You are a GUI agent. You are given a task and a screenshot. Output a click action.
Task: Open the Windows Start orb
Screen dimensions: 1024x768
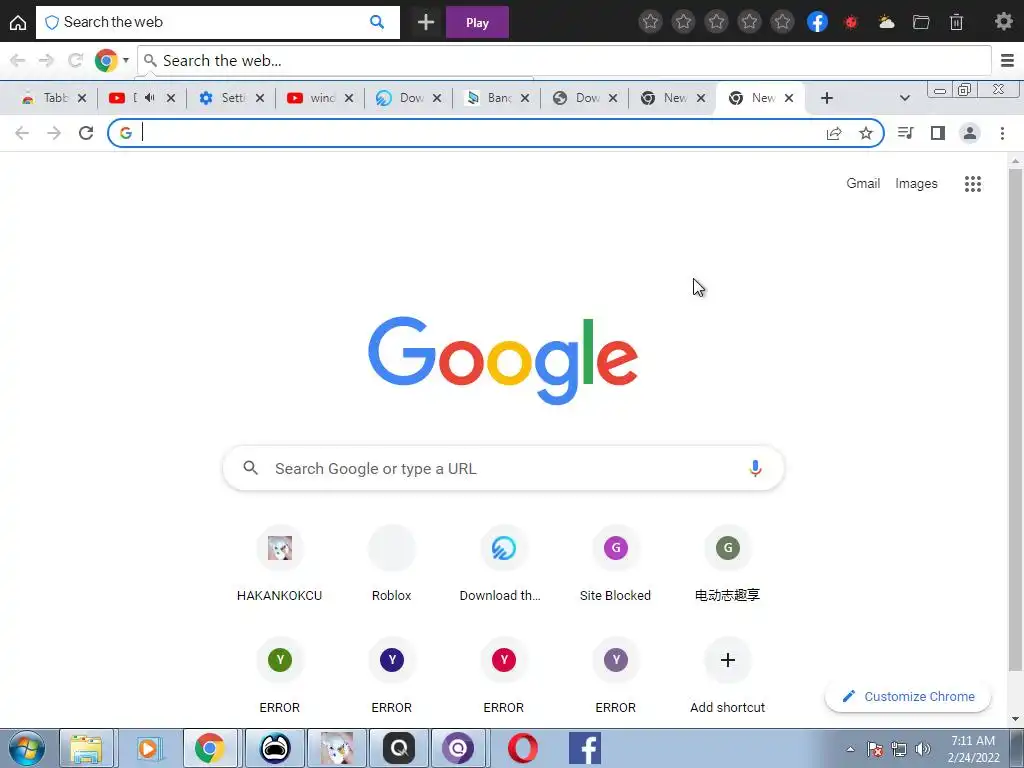point(27,748)
